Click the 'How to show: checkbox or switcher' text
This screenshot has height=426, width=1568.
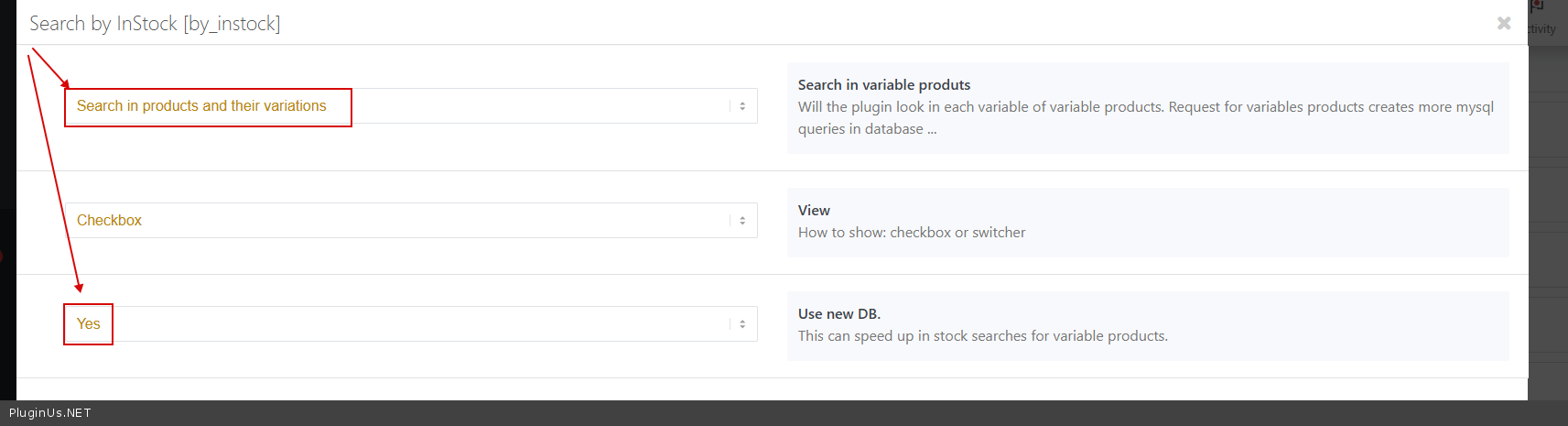click(x=911, y=233)
